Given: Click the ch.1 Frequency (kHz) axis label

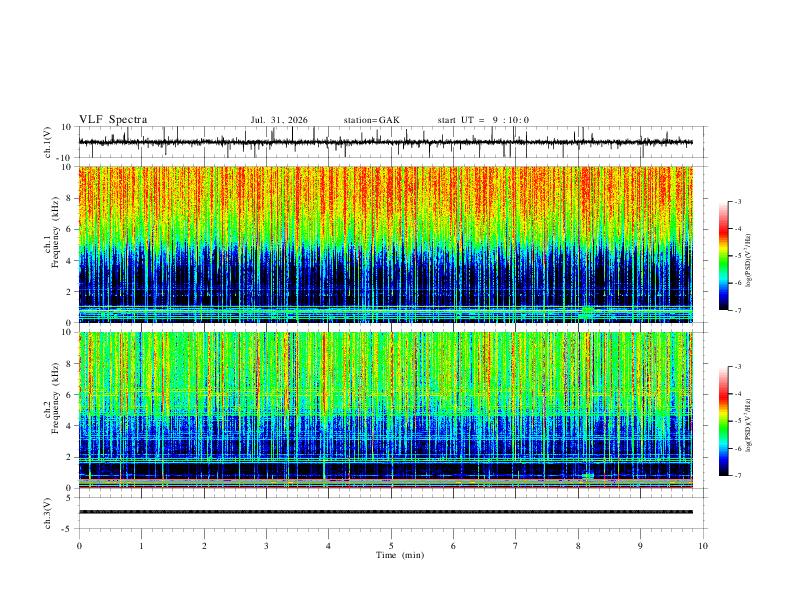Looking at the screenshot, I should point(55,232).
